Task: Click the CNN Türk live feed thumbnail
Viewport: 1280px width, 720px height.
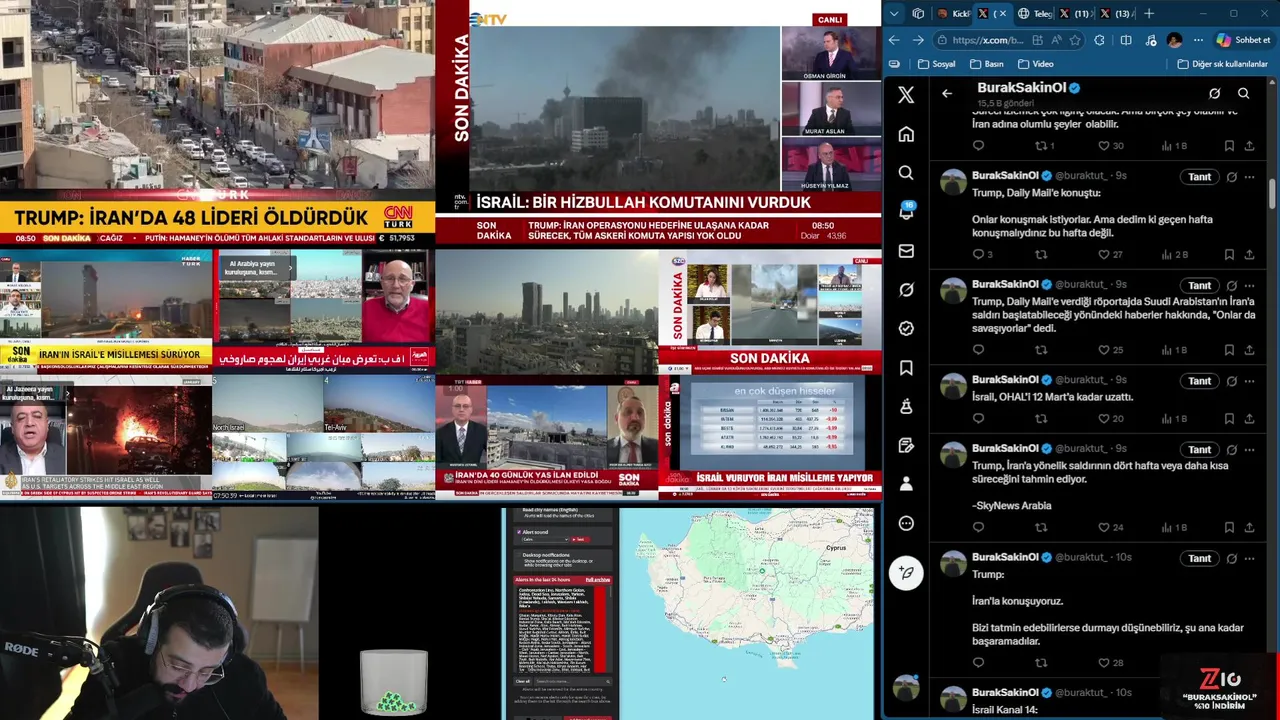Action: click(x=217, y=122)
